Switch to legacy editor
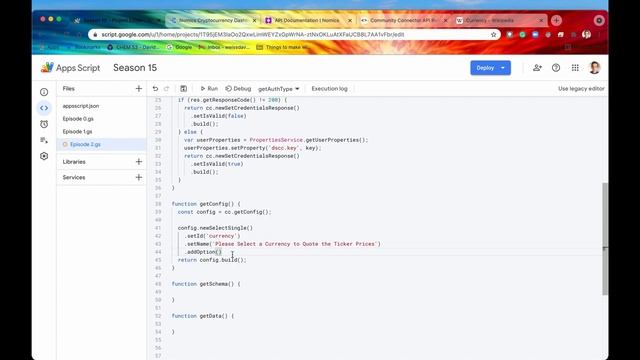Image resolution: width=640 pixels, height=360 pixels. 581,89
